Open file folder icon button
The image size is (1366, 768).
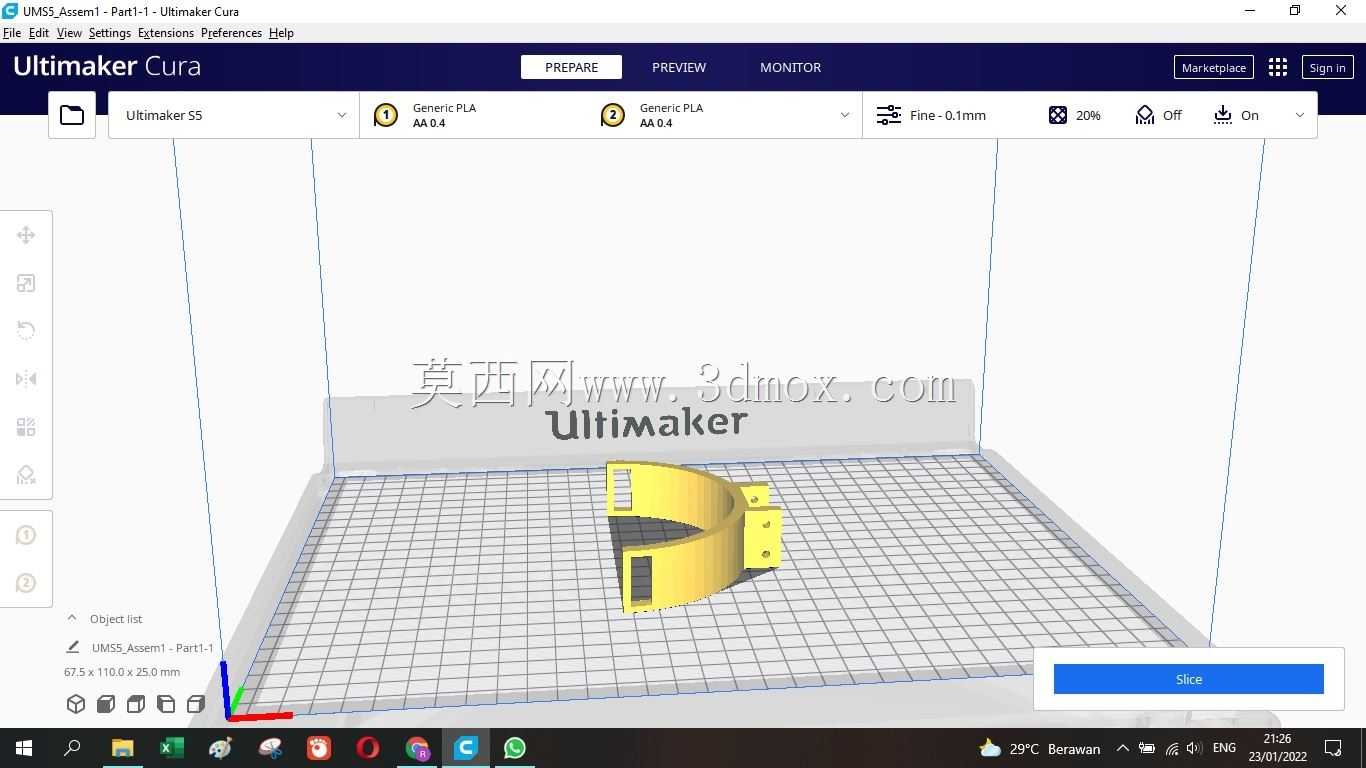pos(72,115)
